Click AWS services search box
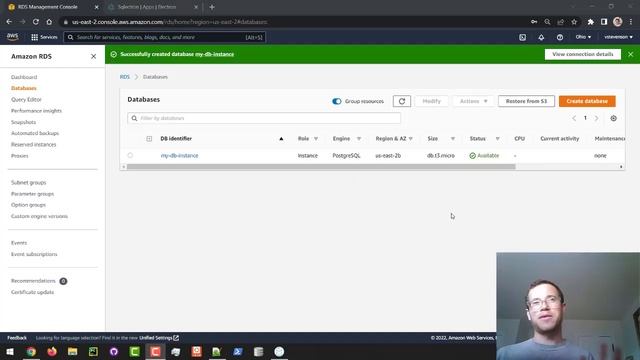Viewport: 640px width, 360px height. (164, 37)
